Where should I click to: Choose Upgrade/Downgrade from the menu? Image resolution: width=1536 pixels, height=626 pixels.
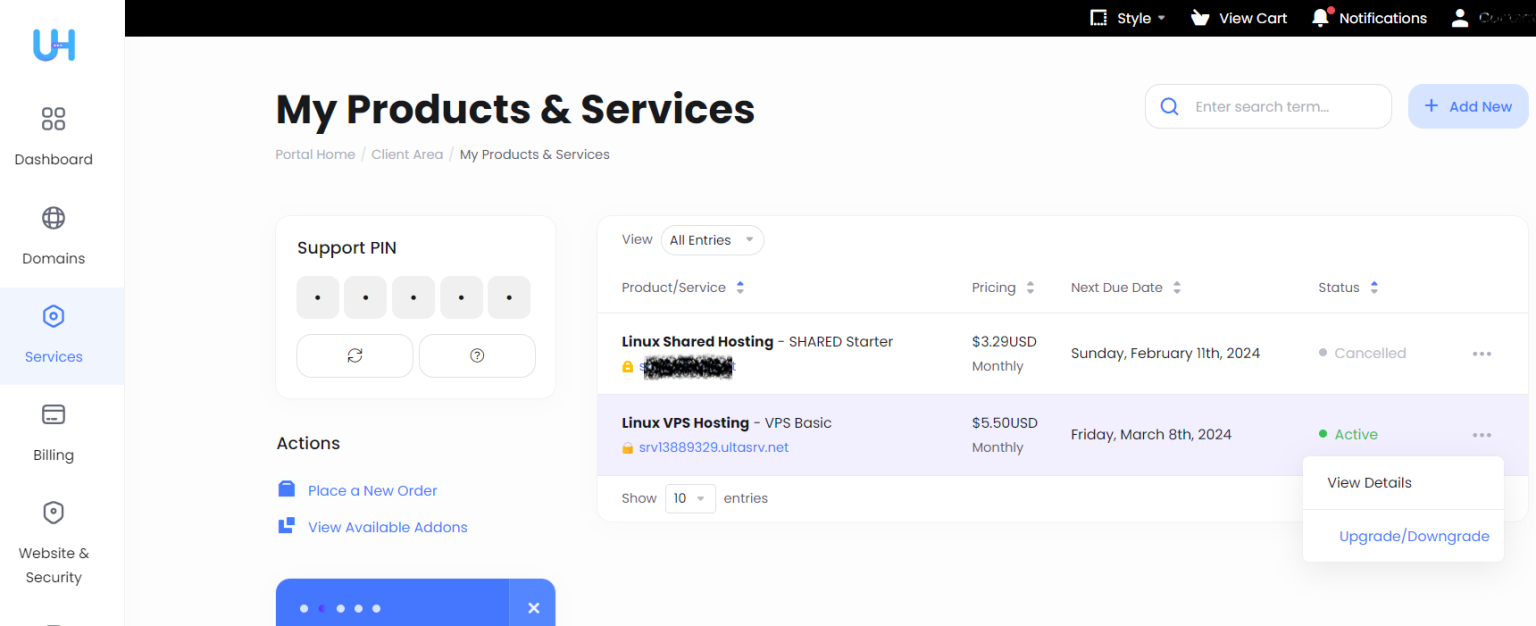coord(1414,536)
